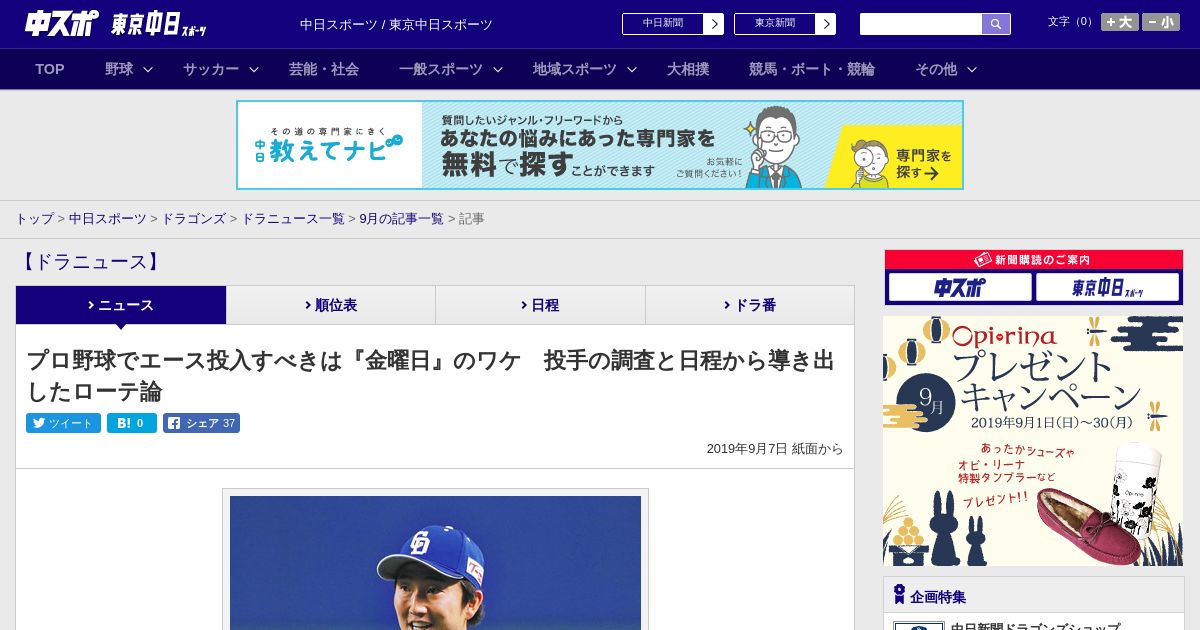The image size is (1200, 630).
Task: Expand the サッカー dropdown chevron
Action: pos(254,69)
